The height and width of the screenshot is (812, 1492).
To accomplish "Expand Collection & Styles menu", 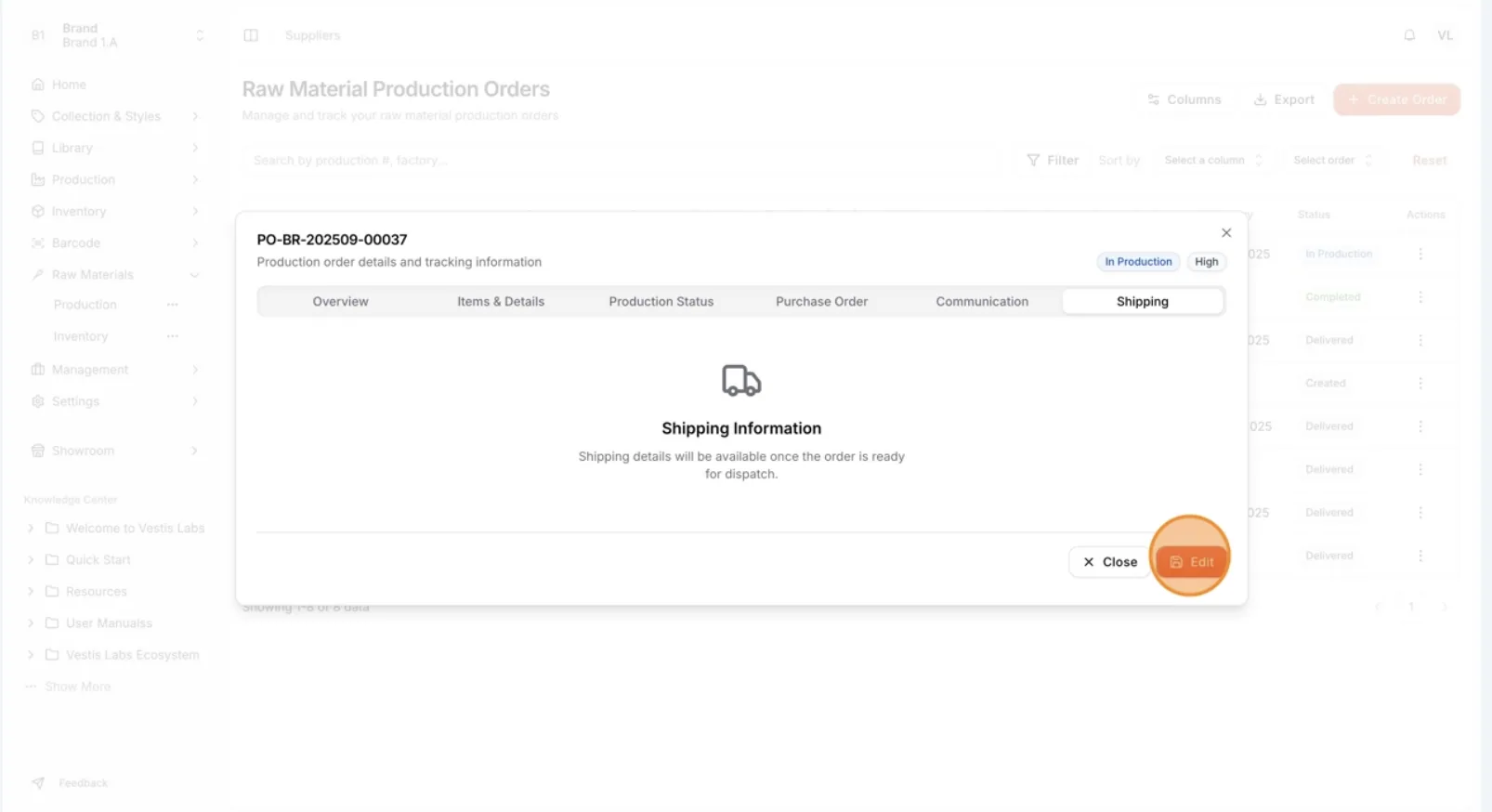I will [116, 116].
